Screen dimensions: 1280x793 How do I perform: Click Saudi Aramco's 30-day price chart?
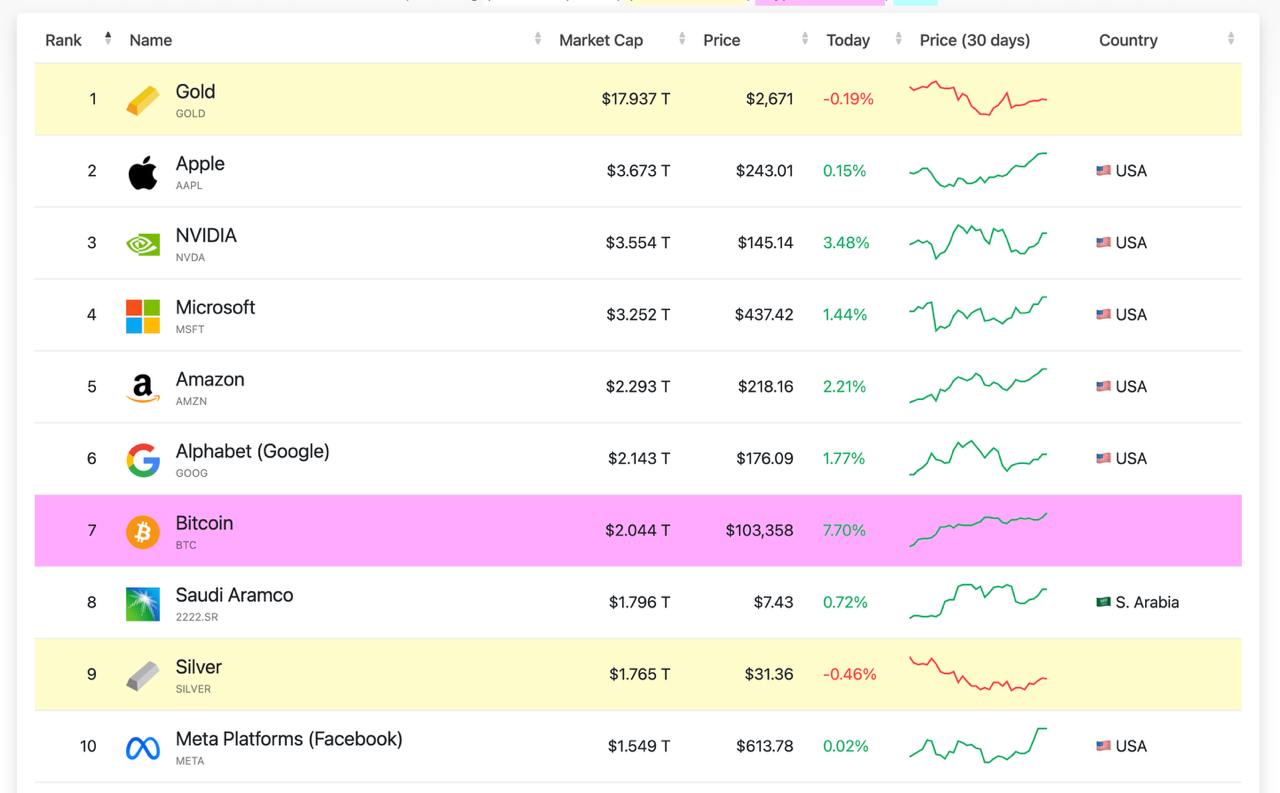tap(978, 602)
